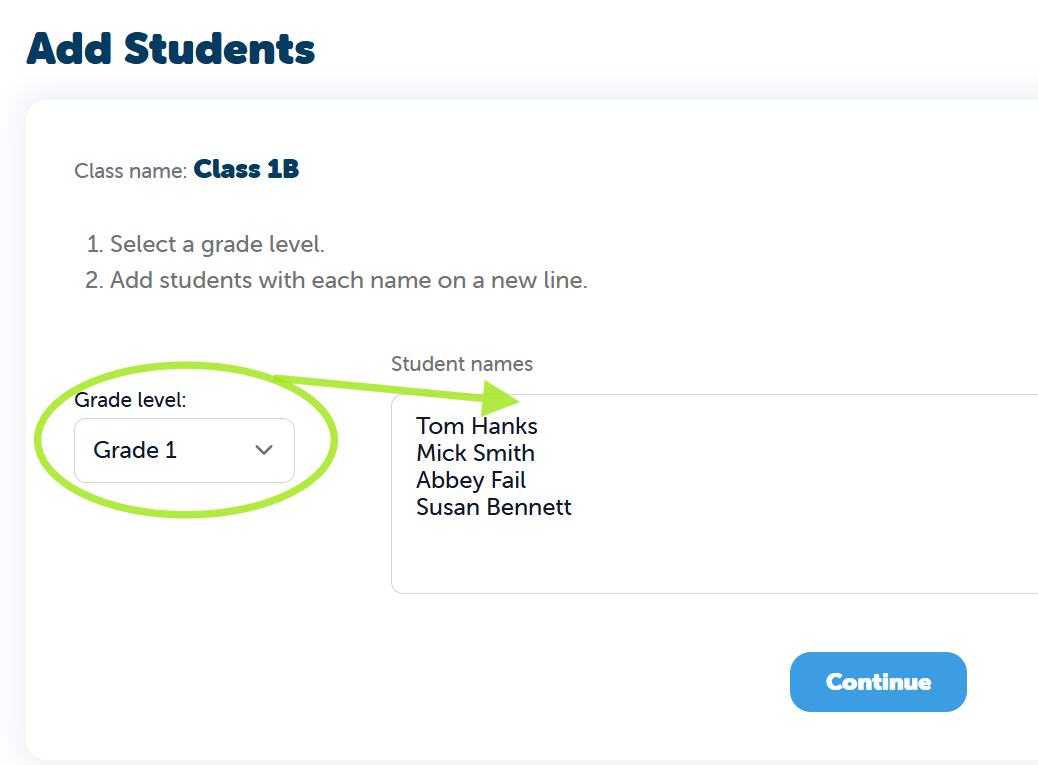Click the "Add Students" page heading
Image resolution: width=1038 pixels, height=765 pixels.
click(171, 48)
